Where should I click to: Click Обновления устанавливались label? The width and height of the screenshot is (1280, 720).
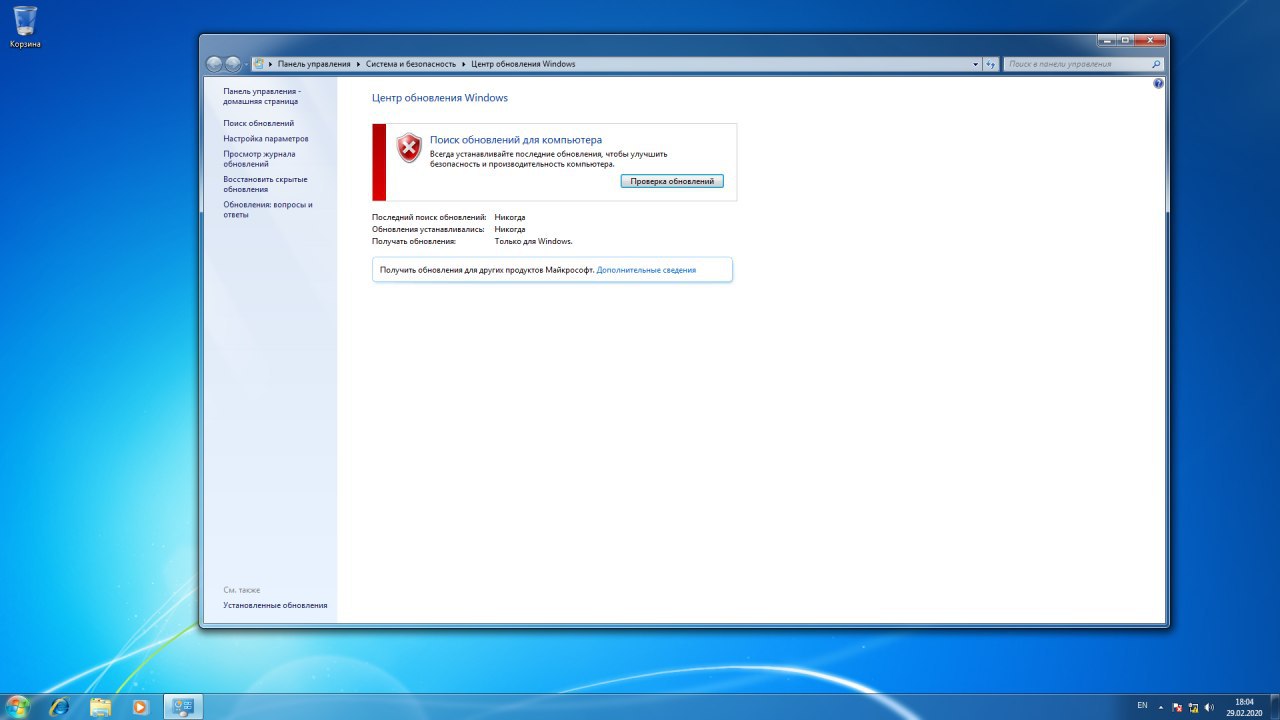tap(428, 229)
